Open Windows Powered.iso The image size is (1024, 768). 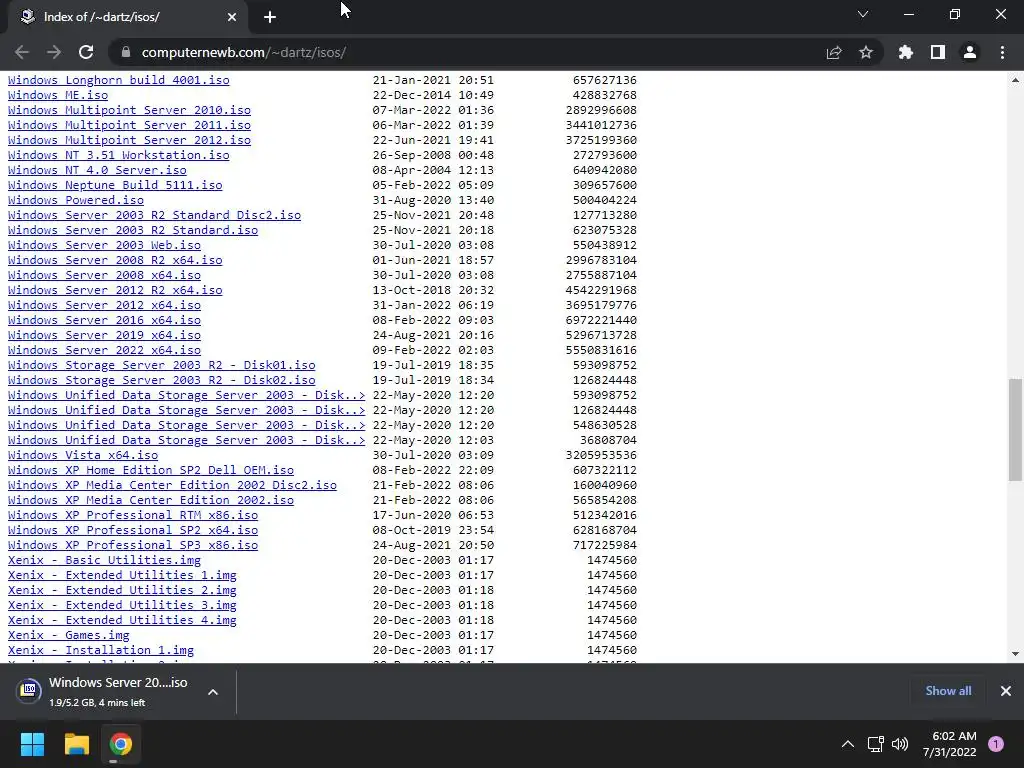76,200
